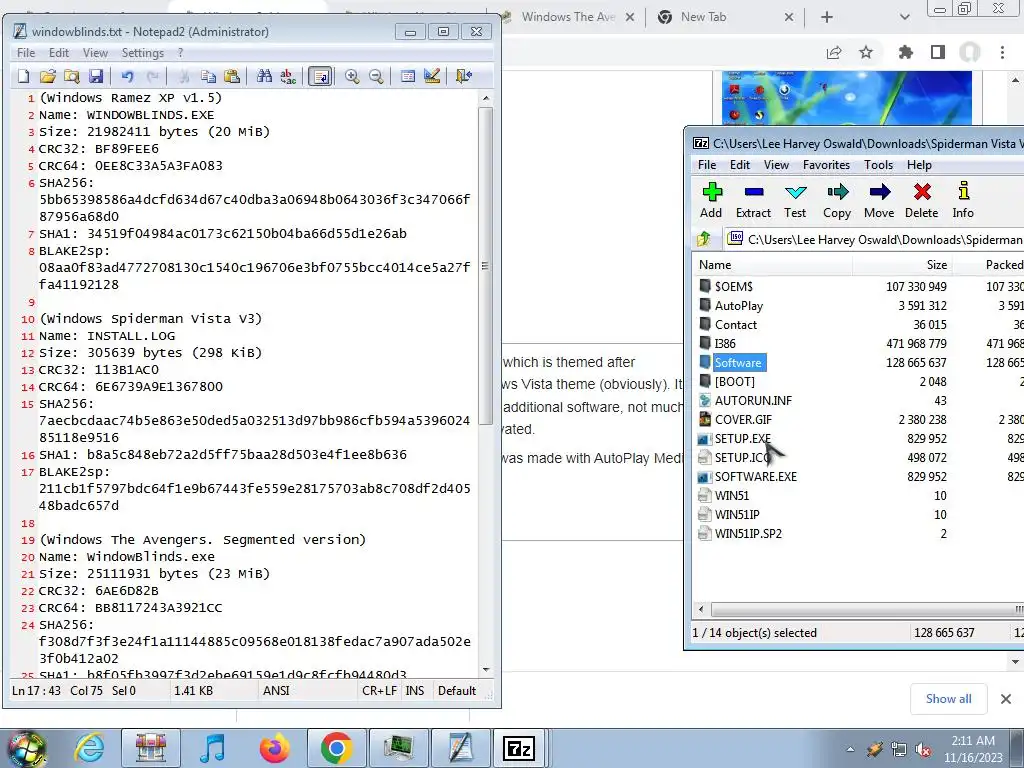Toggle the Chrome side panel icon

(938, 52)
